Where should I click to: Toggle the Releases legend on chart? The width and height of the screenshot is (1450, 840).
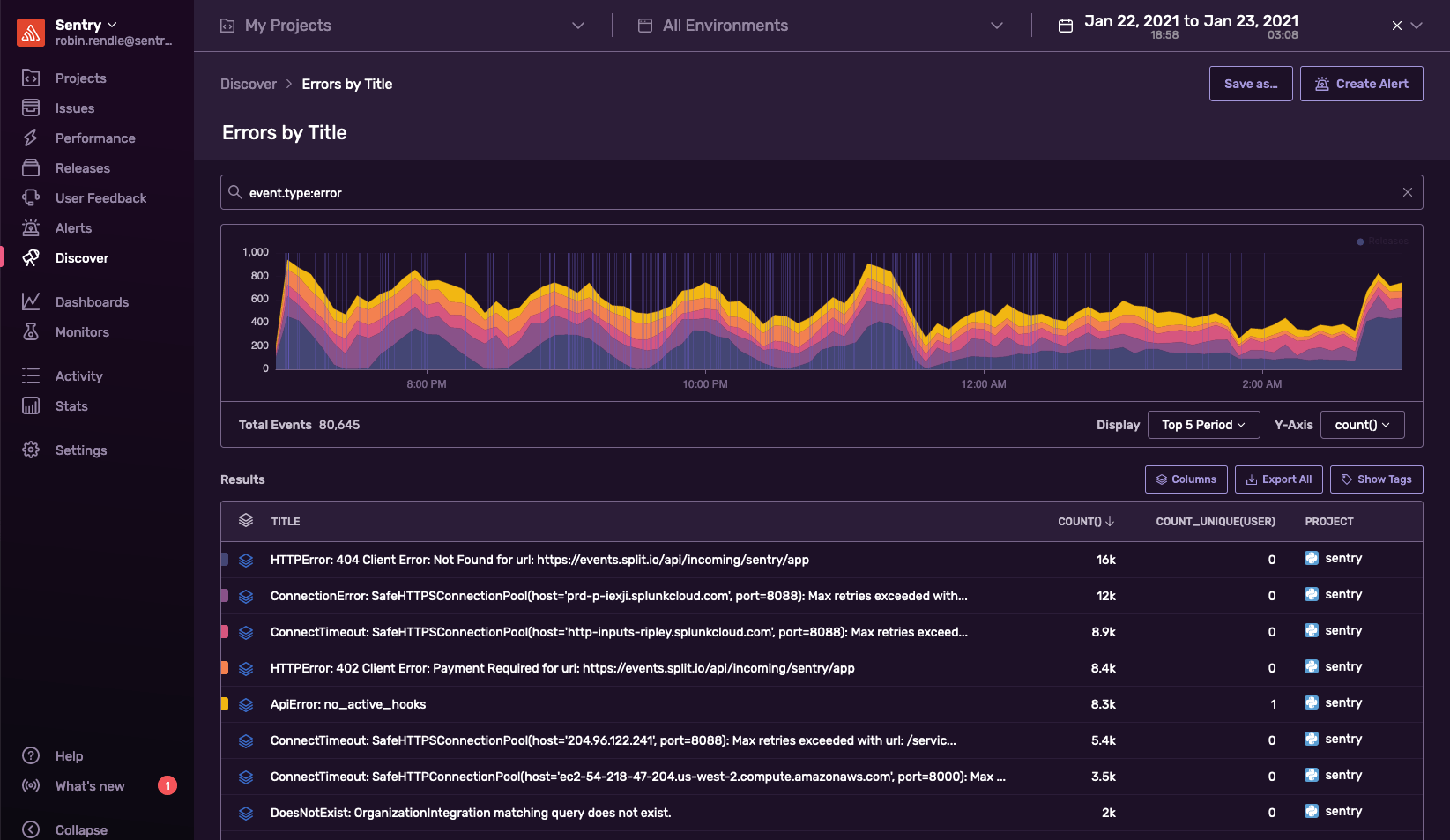(1383, 241)
